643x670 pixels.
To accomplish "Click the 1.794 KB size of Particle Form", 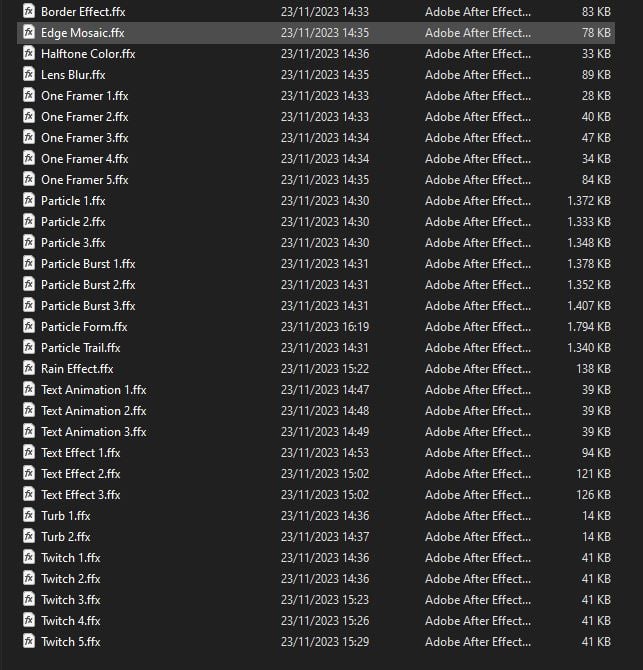I will click(x=589, y=327).
